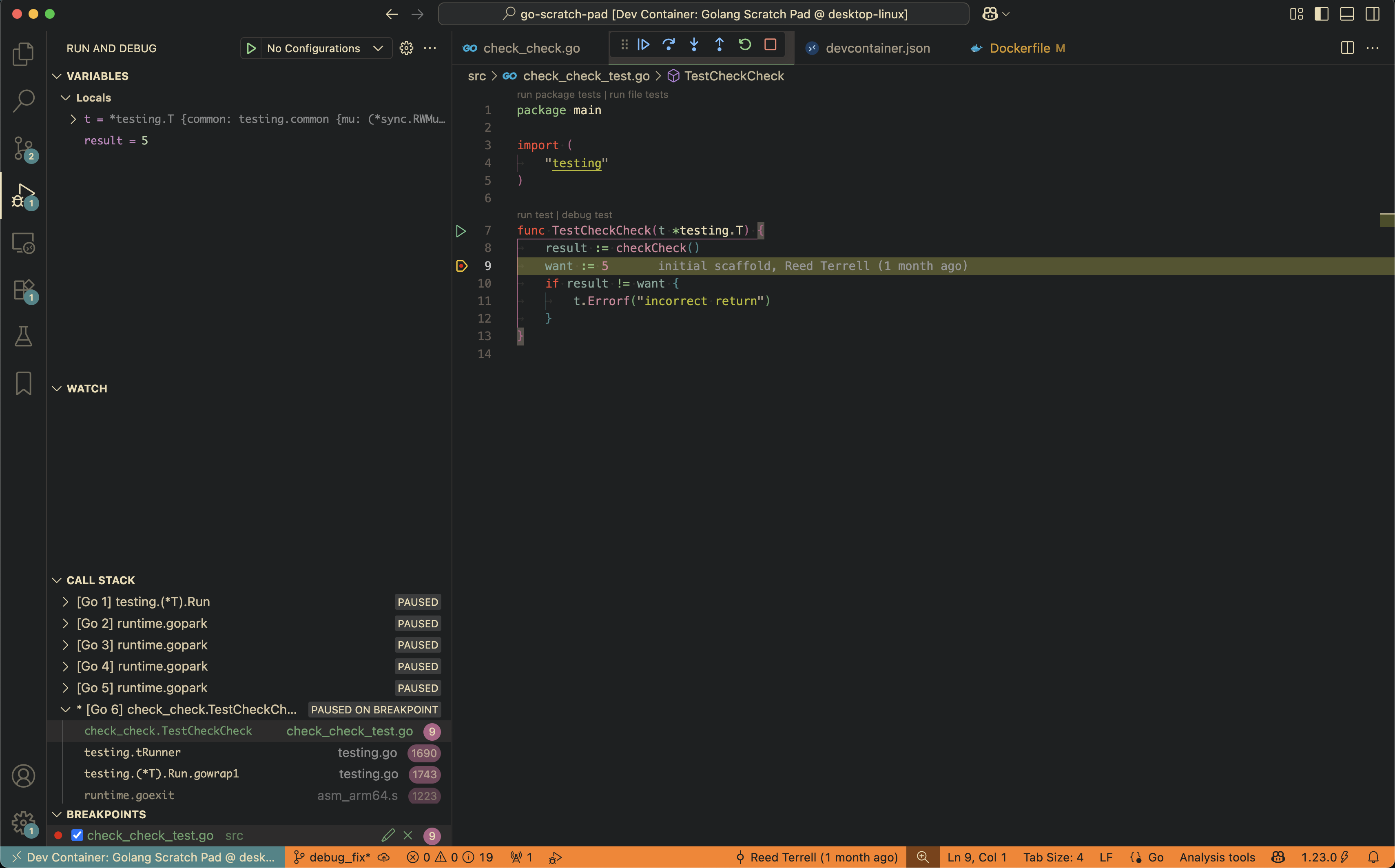Open Source Control view with badge 2
The width and height of the screenshot is (1395, 868).
tap(23, 149)
